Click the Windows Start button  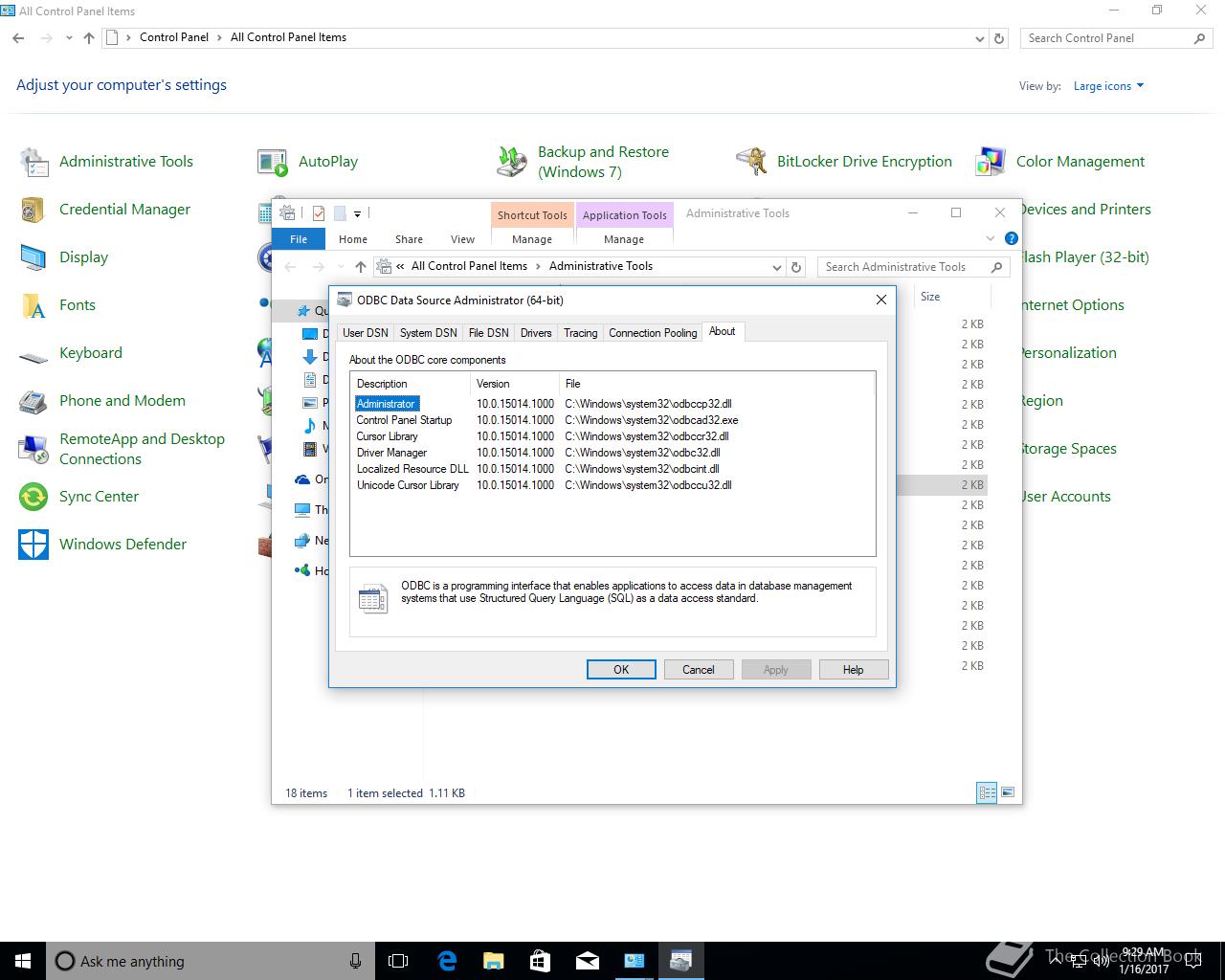pyautogui.click(x=23, y=961)
